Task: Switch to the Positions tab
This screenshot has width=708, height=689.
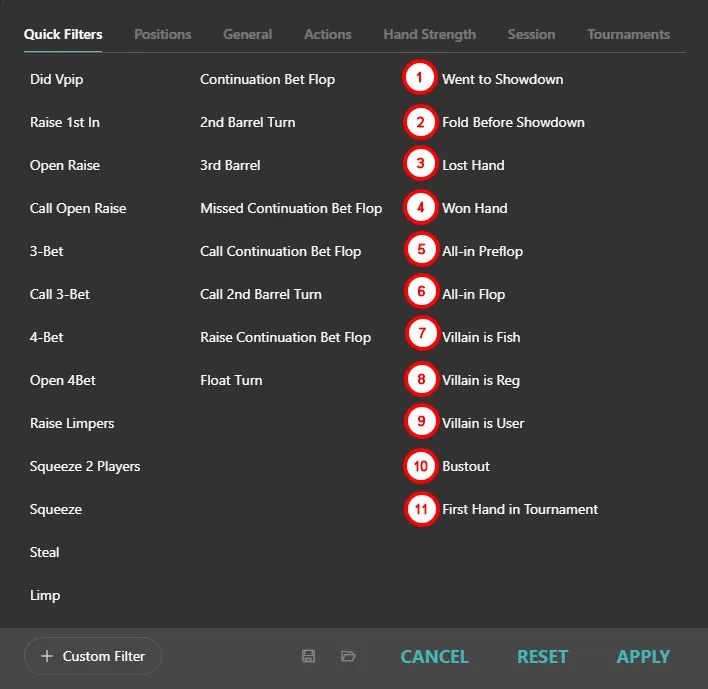Action: 162,34
